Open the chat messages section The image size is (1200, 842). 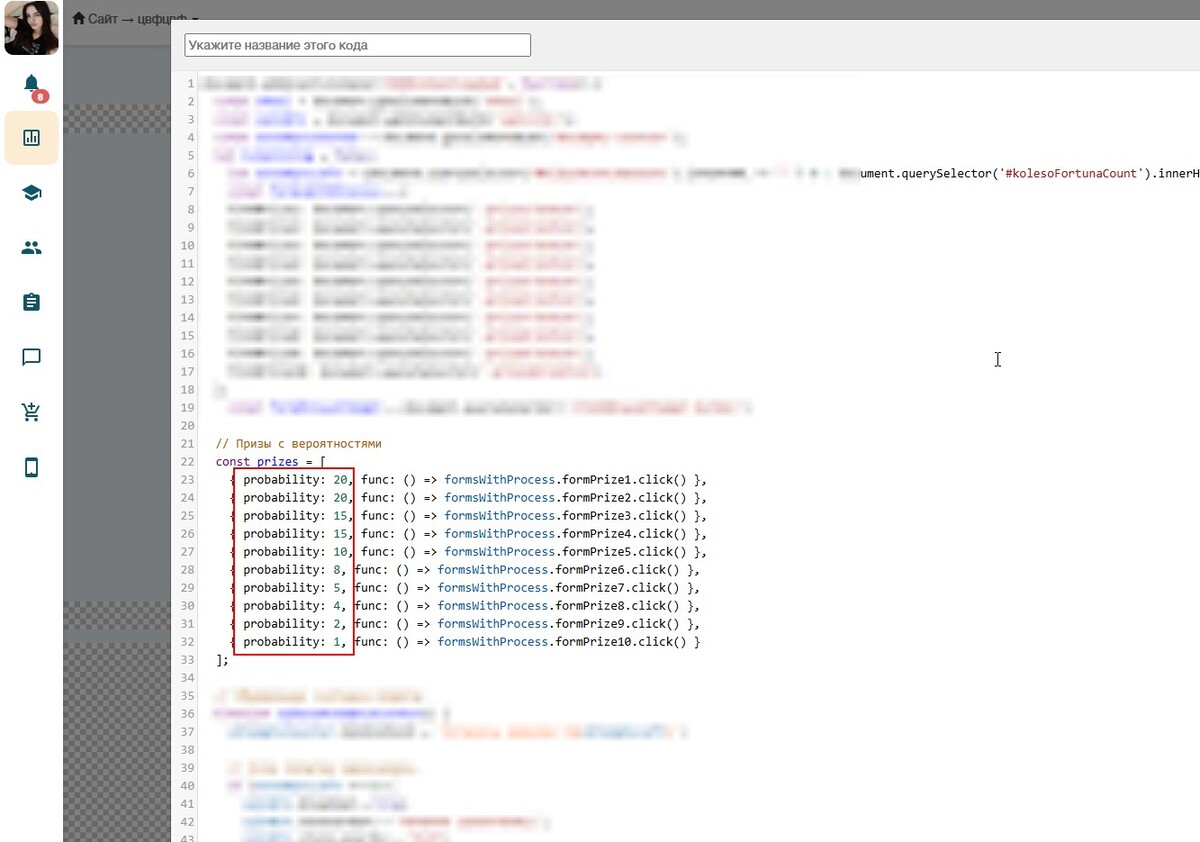point(31,357)
